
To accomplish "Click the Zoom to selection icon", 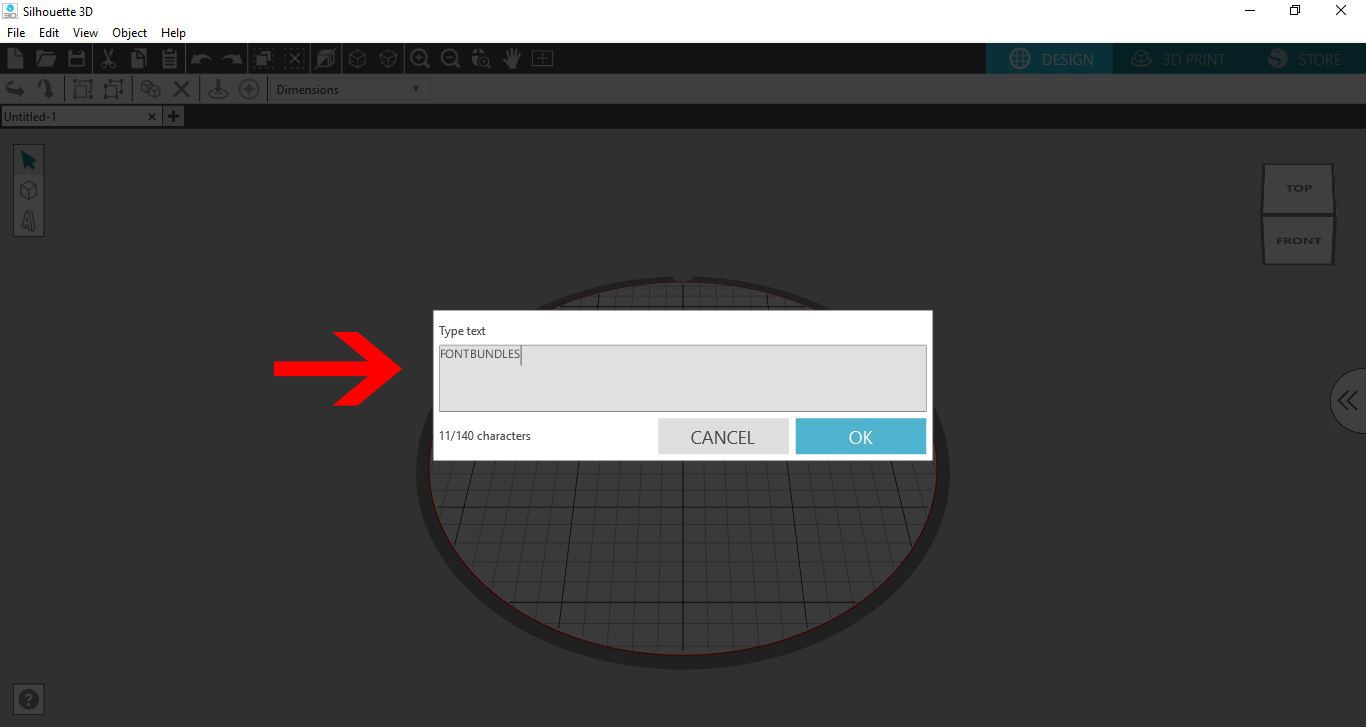I will click(x=481, y=59).
